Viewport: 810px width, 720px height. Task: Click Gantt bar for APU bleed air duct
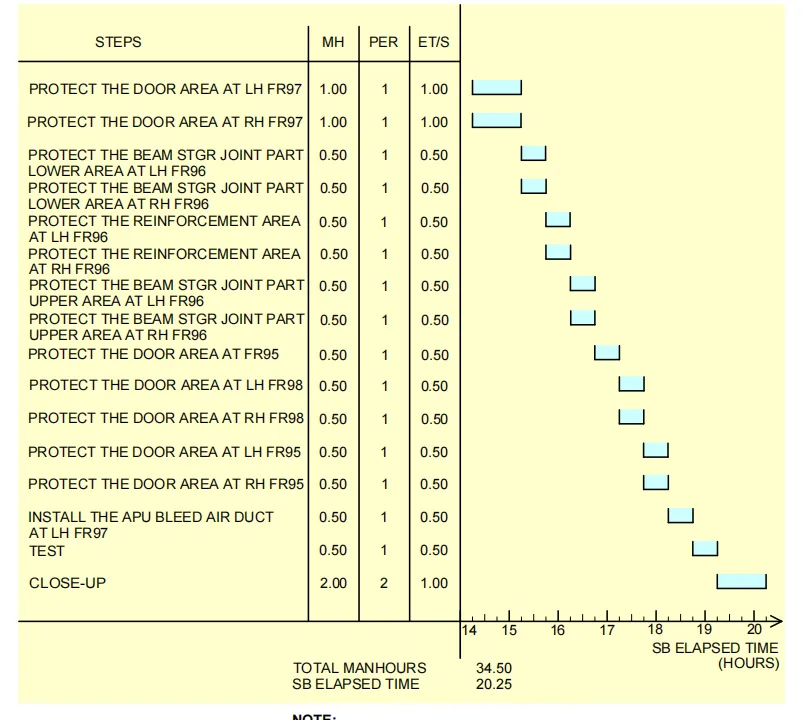(x=680, y=516)
